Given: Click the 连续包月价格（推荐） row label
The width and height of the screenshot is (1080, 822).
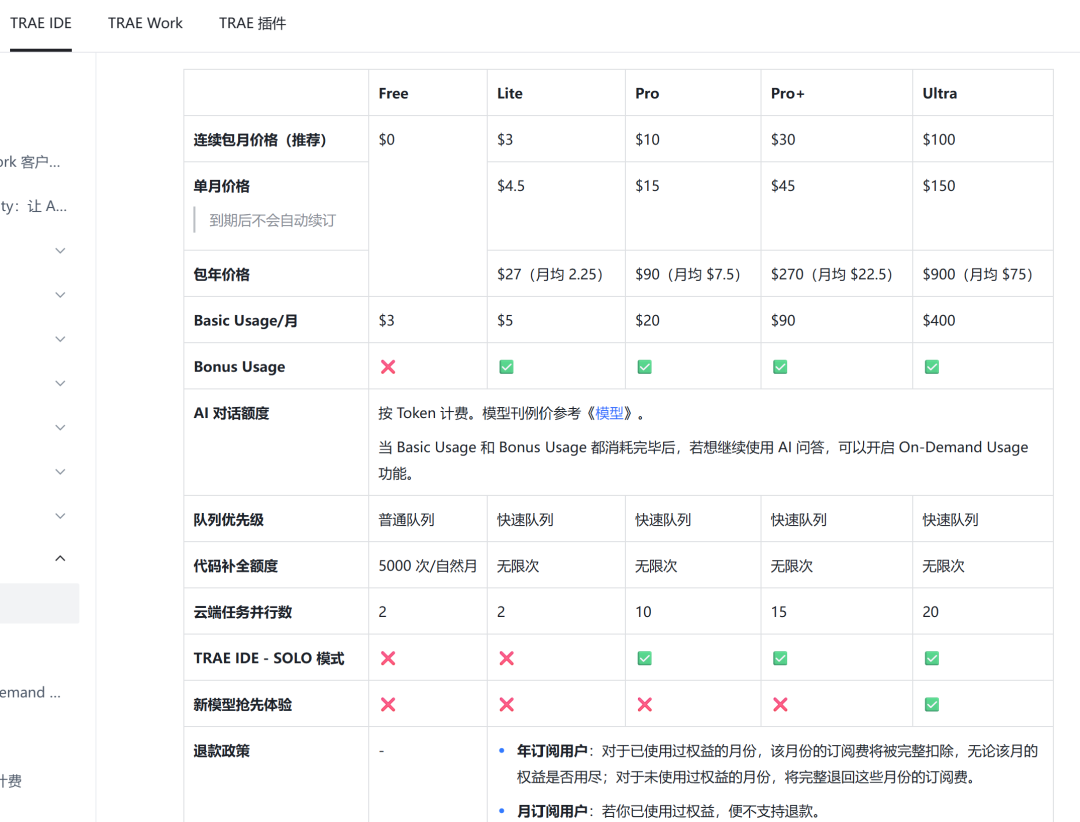Looking at the screenshot, I should [260, 140].
